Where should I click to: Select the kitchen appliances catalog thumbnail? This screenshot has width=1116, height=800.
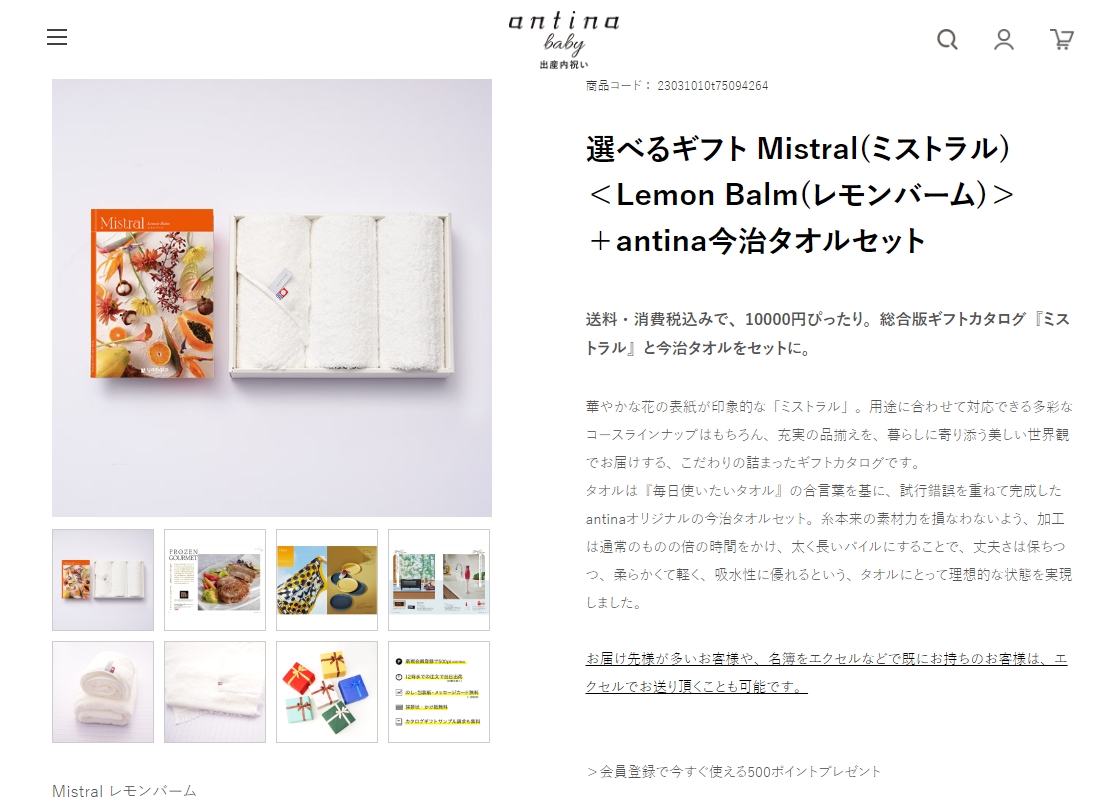[439, 579]
